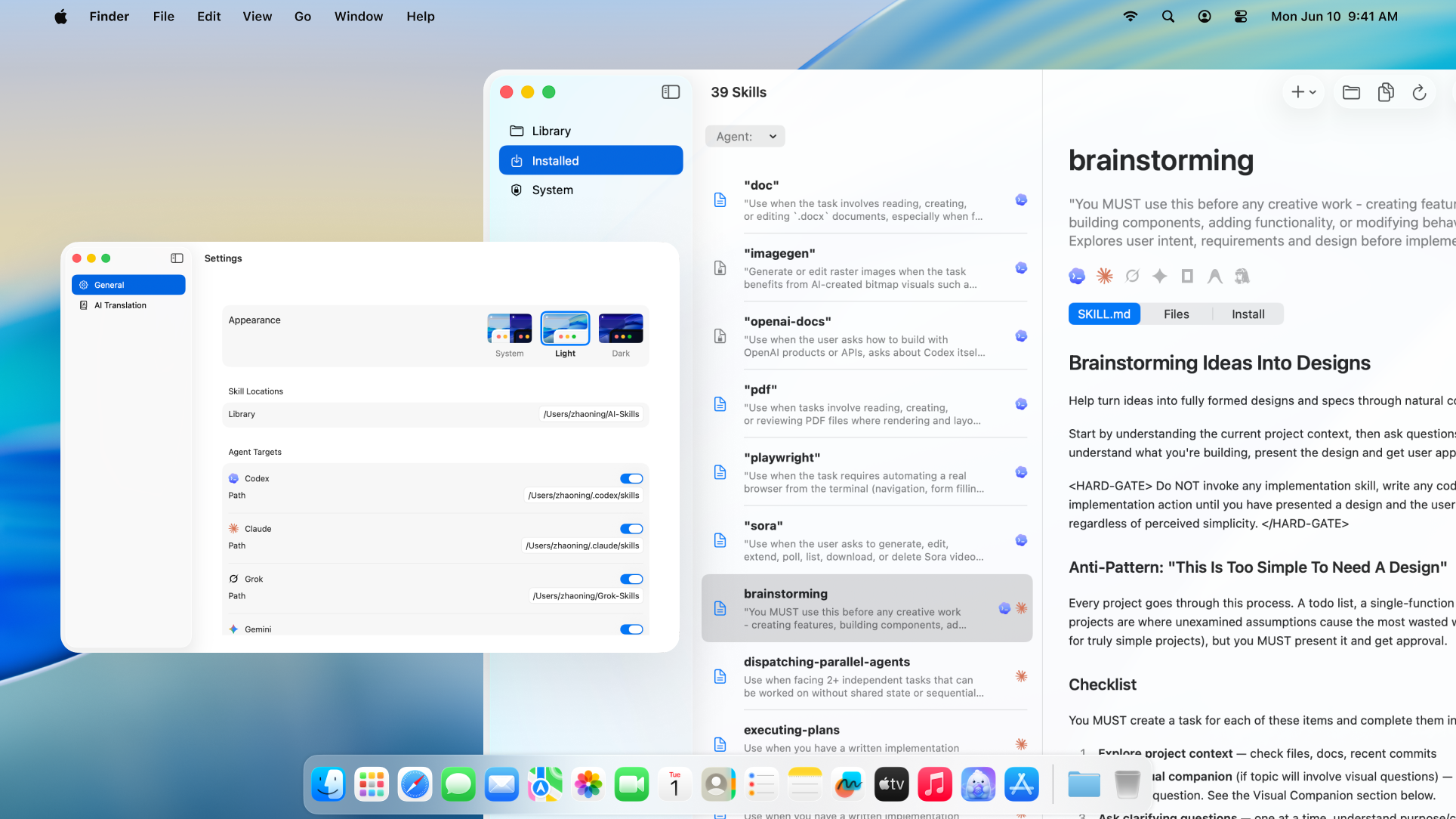Click the Library path field in Settings
Image resolution: width=1456 pixels, height=819 pixels.
[591, 414]
